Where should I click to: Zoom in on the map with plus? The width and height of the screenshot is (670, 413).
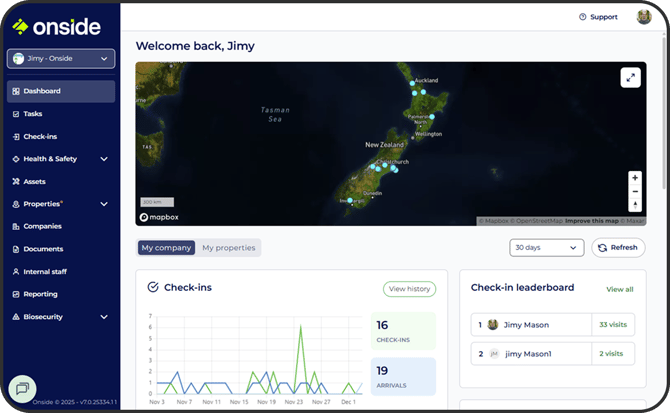coord(634,178)
